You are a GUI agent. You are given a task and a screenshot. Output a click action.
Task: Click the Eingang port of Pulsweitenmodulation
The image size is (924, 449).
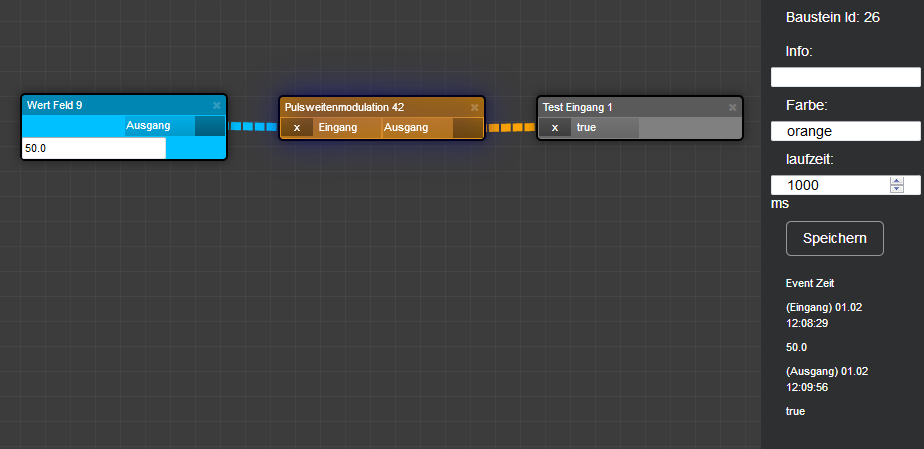pos(348,128)
